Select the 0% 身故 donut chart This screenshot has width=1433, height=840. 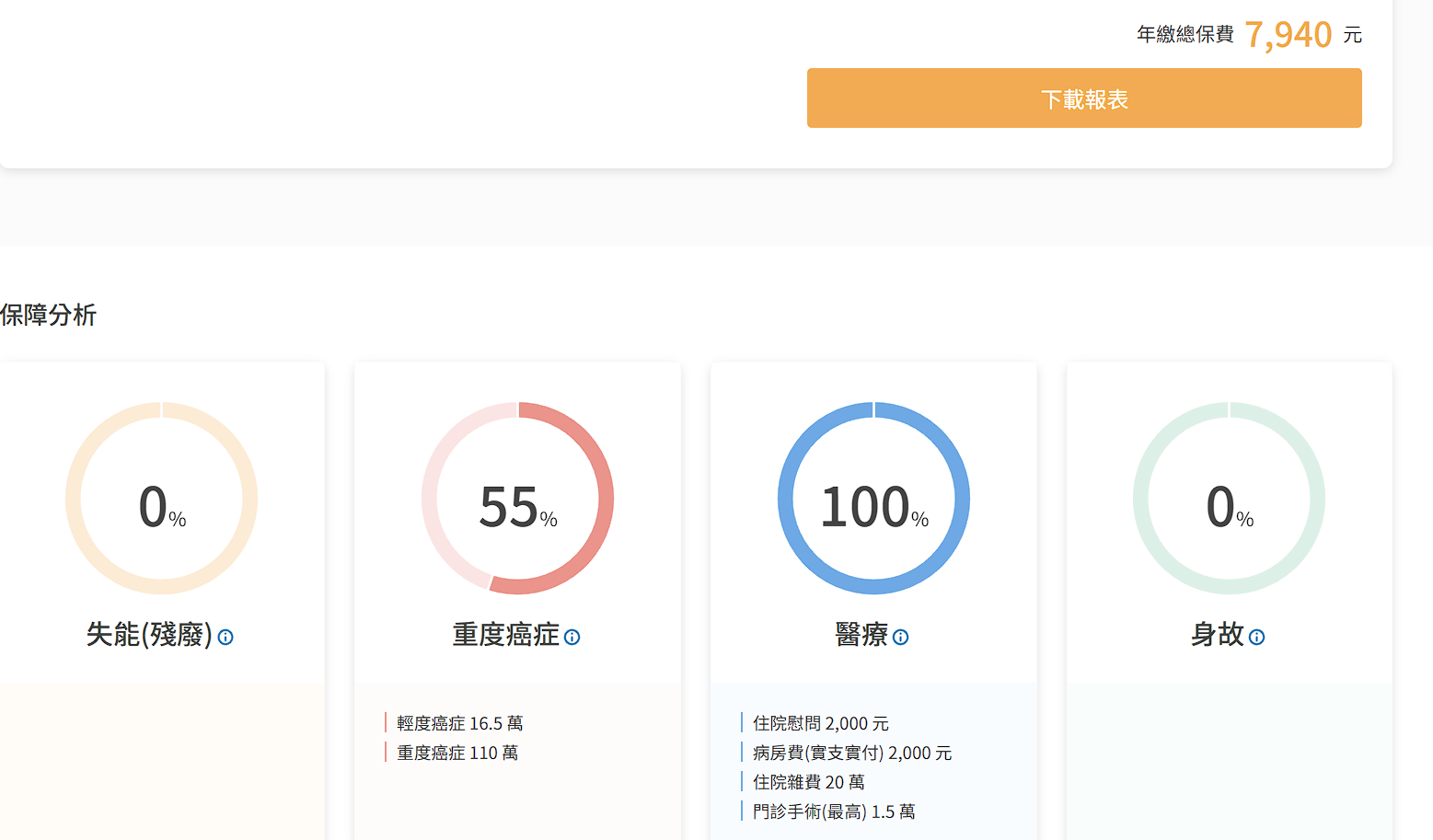1229,498
